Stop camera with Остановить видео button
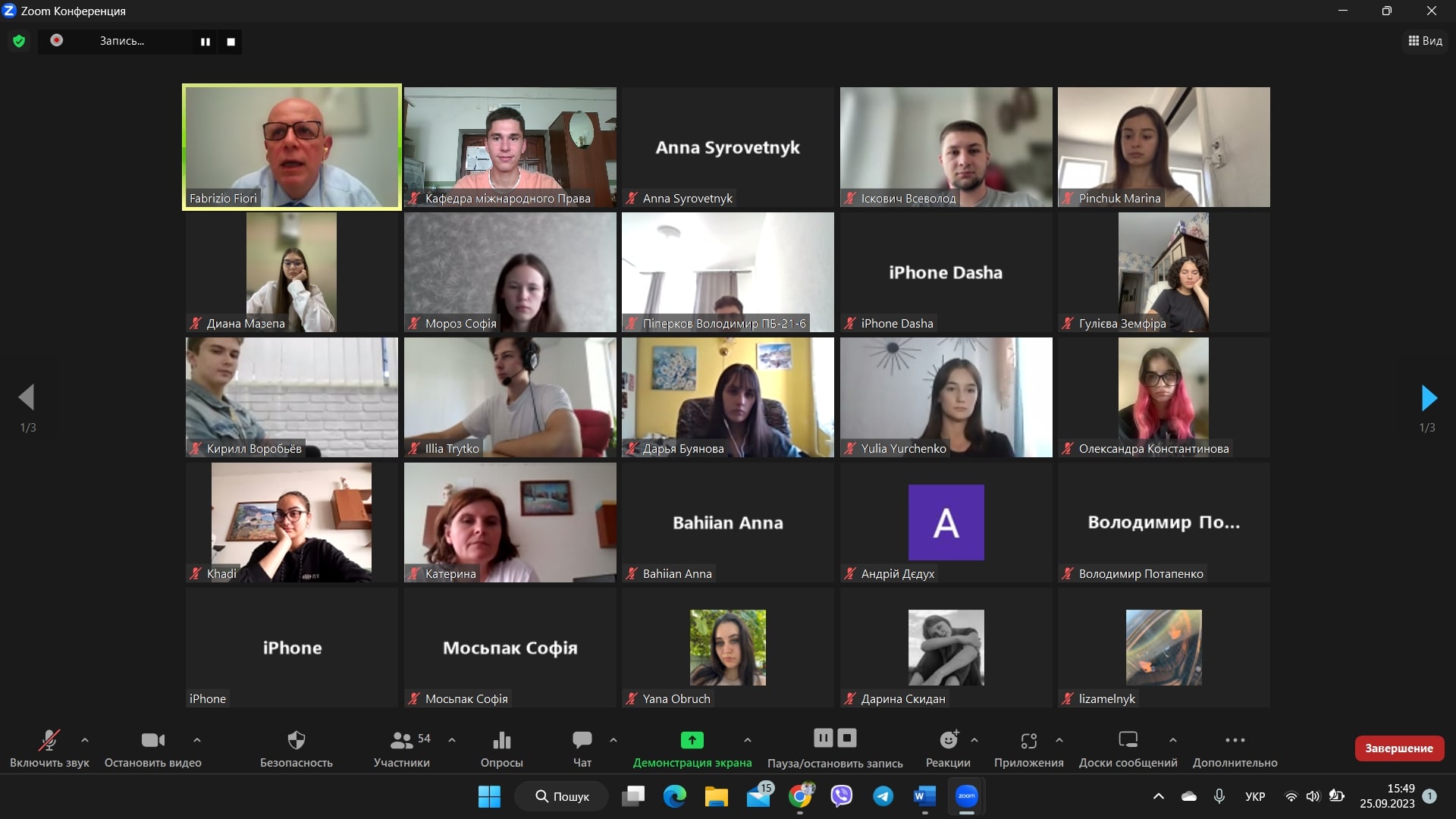The height and width of the screenshot is (819, 1456). [x=153, y=748]
